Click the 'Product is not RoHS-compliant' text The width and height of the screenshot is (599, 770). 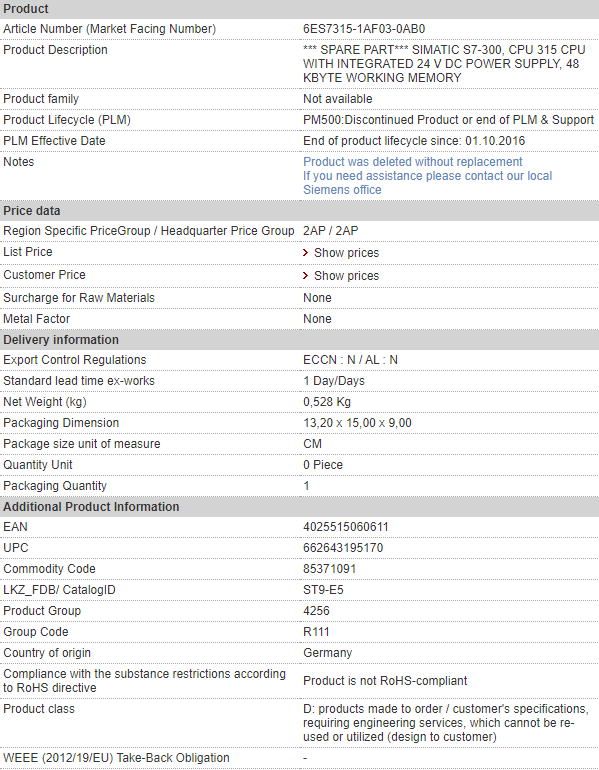pyautogui.click(x=385, y=681)
